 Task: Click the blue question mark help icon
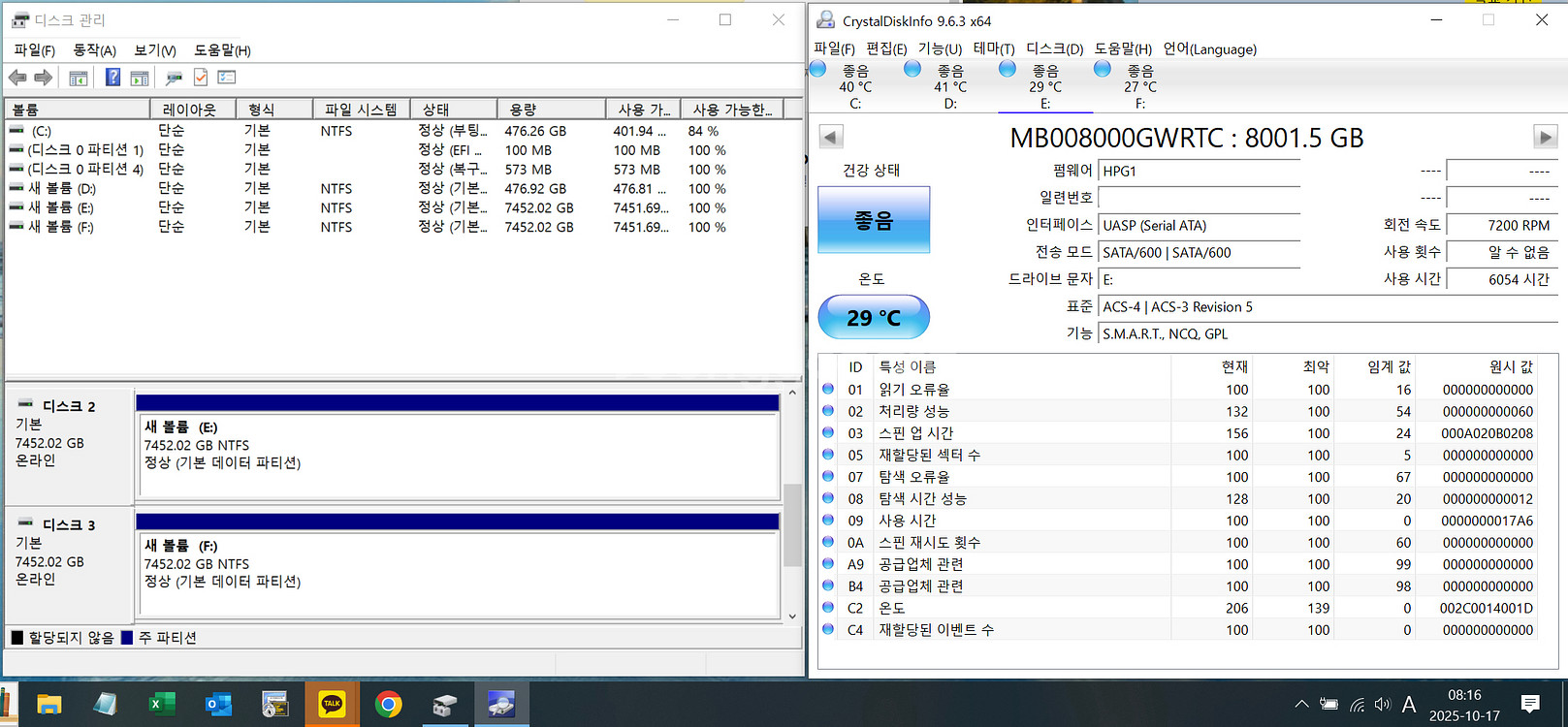112,78
